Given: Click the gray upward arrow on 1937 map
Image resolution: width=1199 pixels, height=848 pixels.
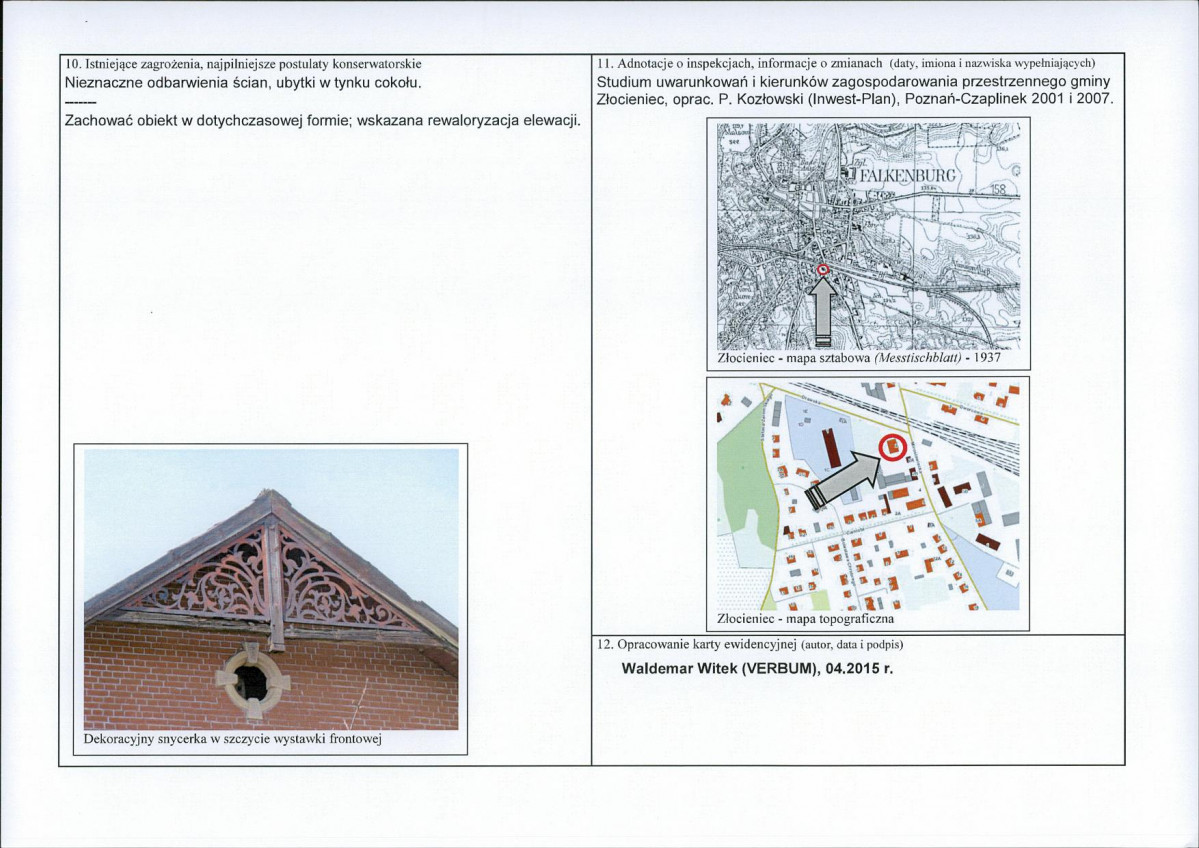Looking at the screenshot, I should pyautogui.click(x=823, y=310).
